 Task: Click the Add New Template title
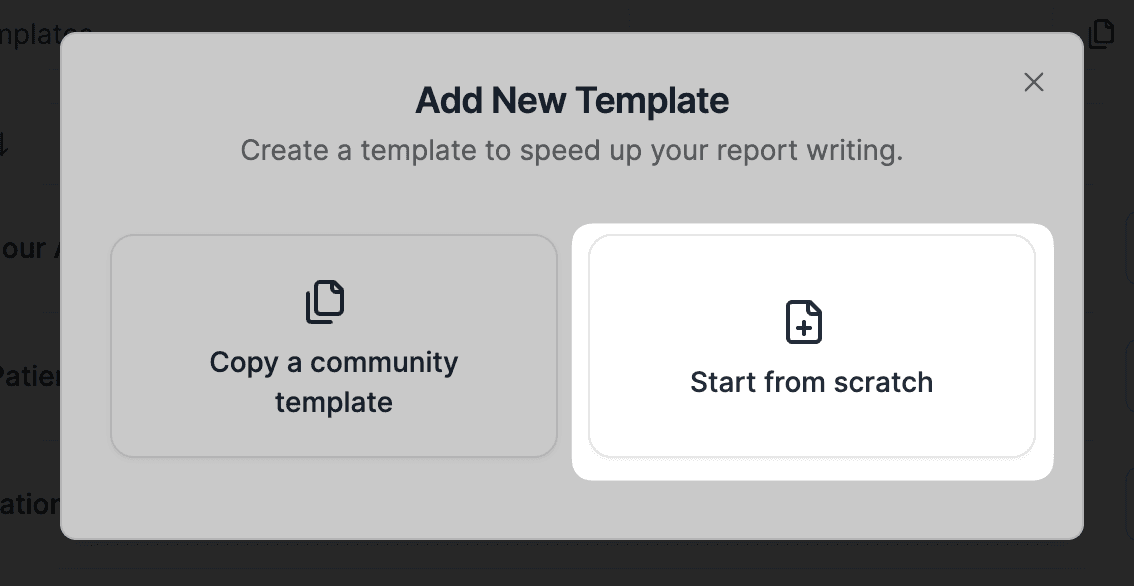[x=571, y=100]
